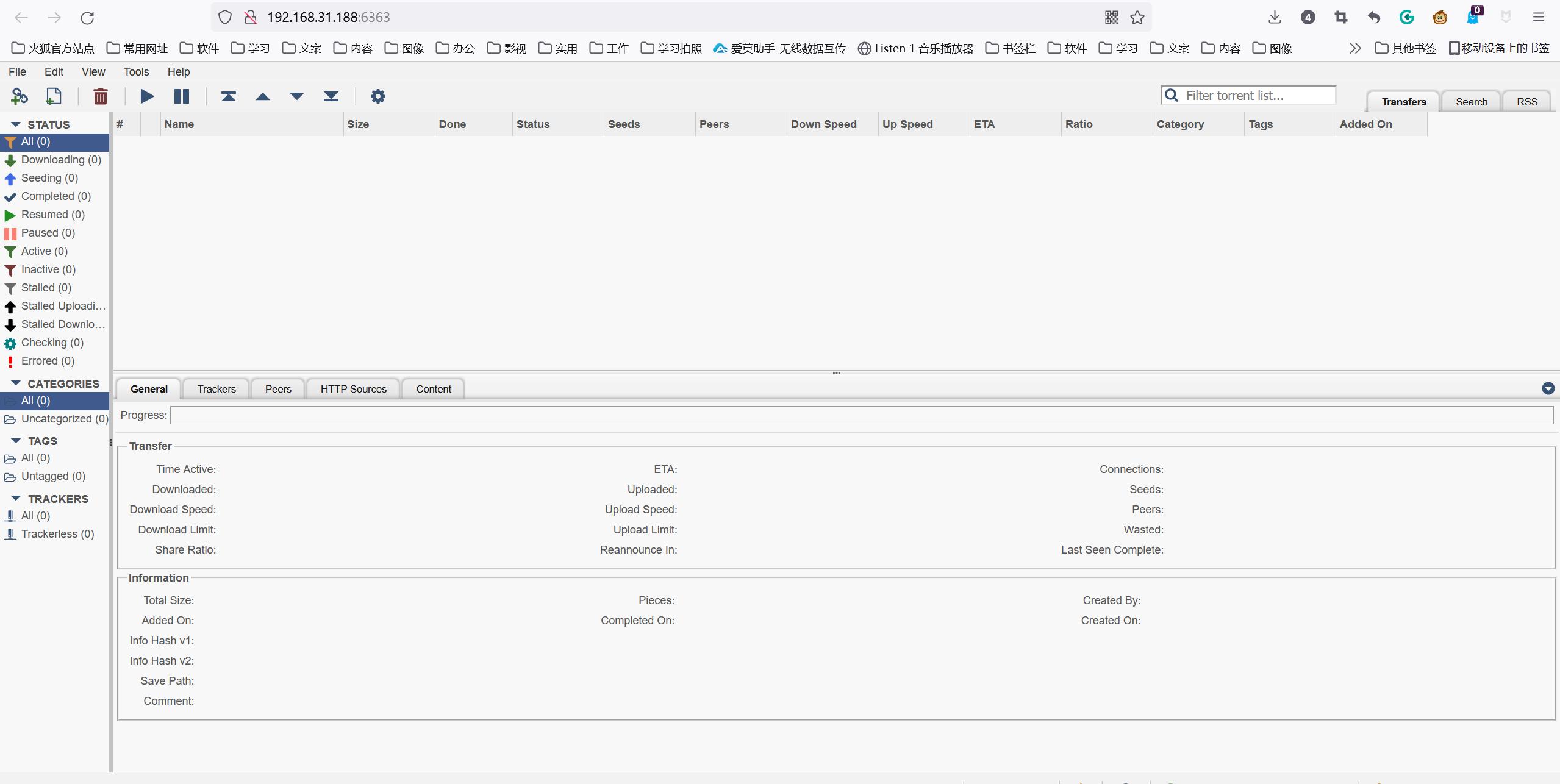Image resolution: width=1560 pixels, height=784 pixels.
Task: Open Options via the gear icon
Action: (x=378, y=96)
